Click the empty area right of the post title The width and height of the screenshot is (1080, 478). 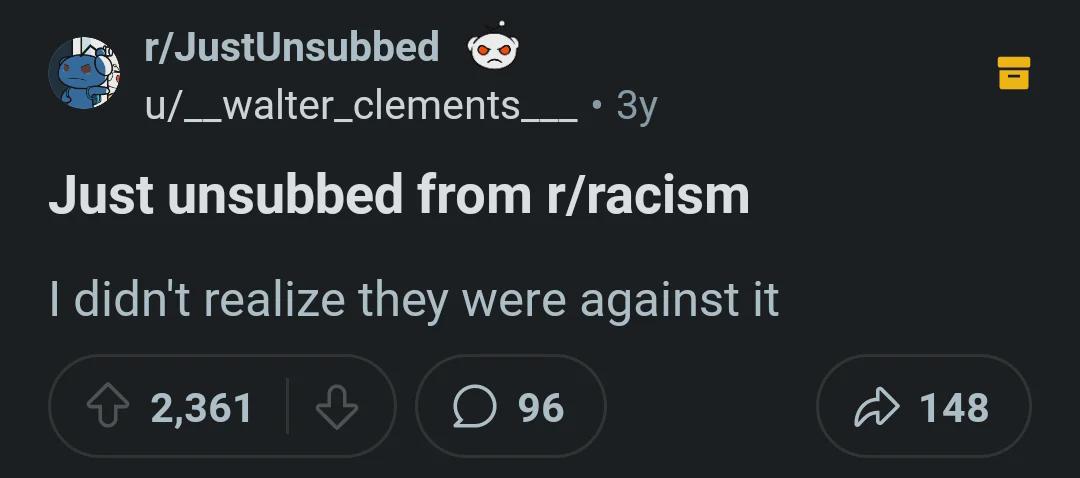pos(909,196)
